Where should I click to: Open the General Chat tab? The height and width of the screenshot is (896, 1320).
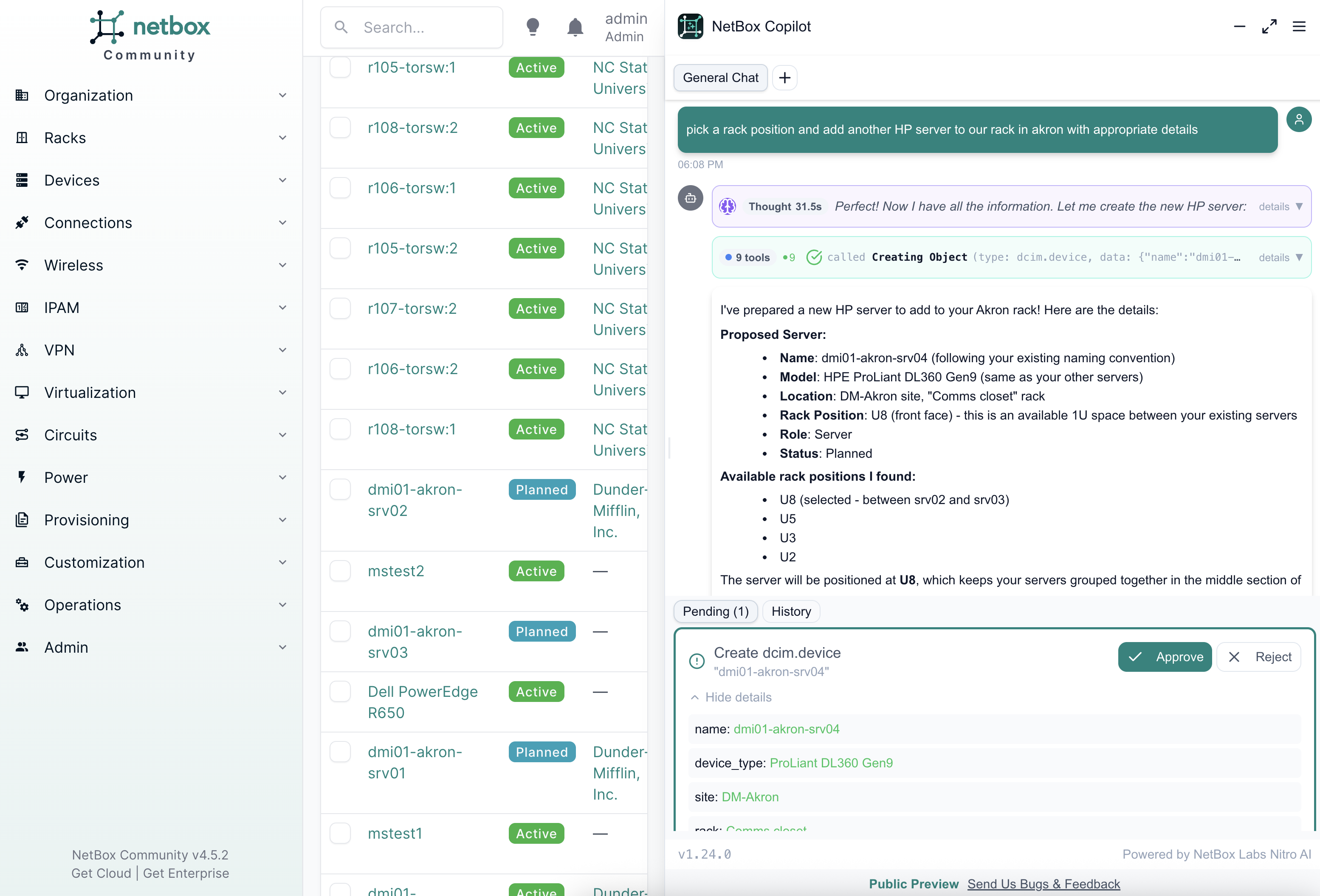(x=720, y=78)
